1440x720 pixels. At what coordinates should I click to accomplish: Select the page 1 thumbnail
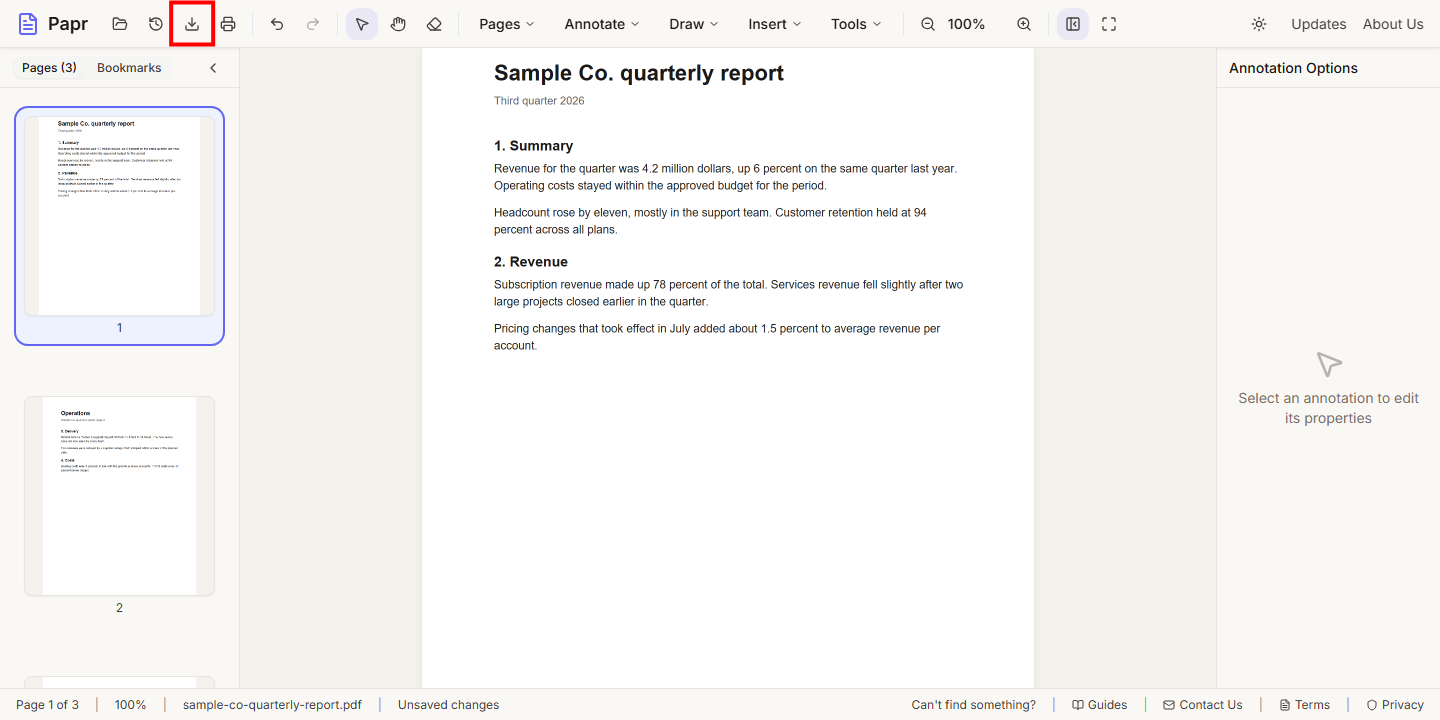point(119,226)
